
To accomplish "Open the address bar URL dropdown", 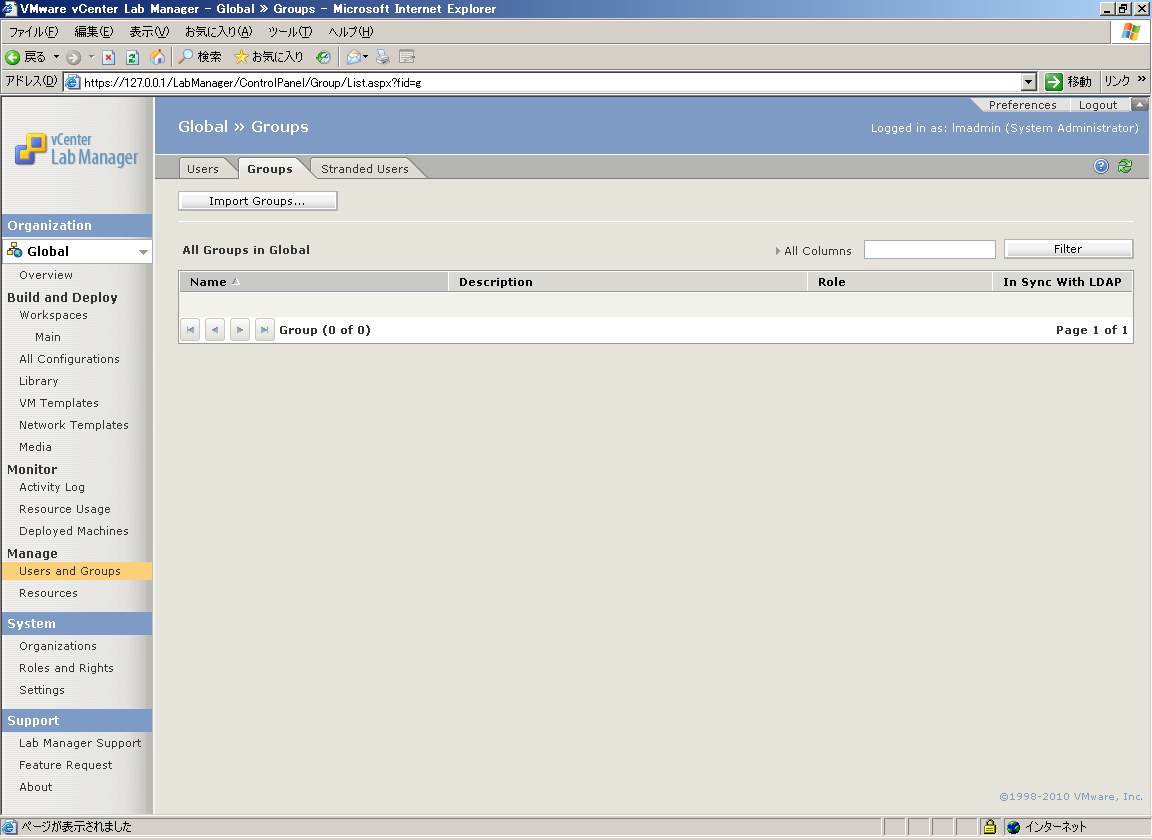I will click(1029, 82).
